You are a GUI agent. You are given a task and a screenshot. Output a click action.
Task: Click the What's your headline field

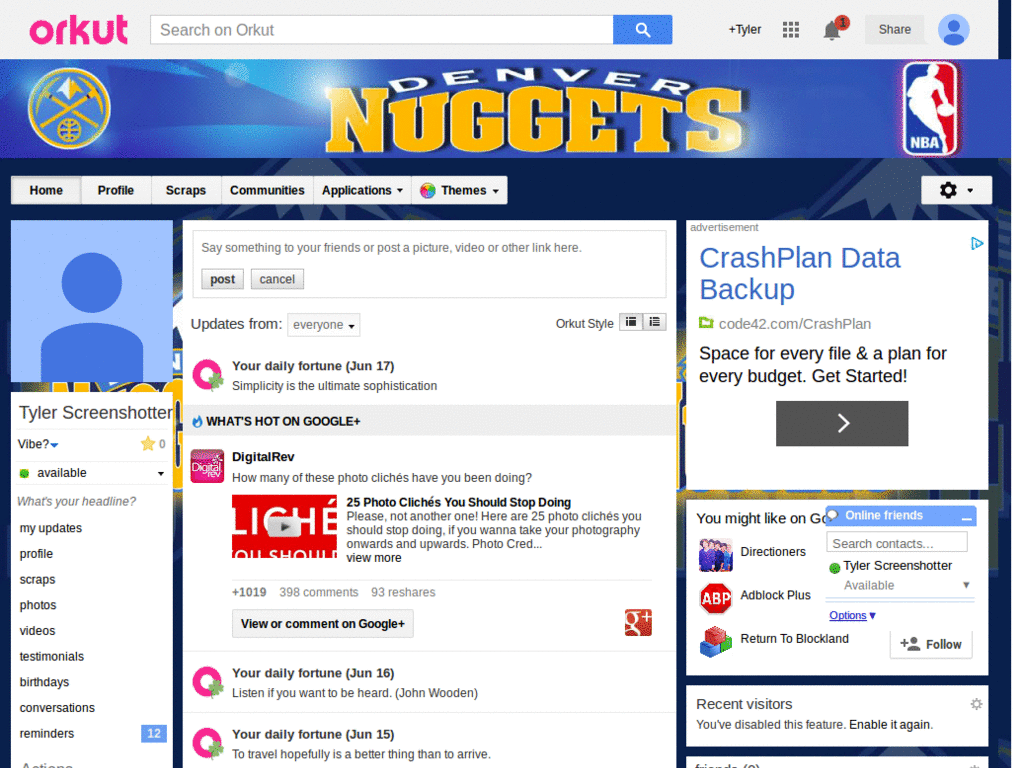tap(76, 502)
